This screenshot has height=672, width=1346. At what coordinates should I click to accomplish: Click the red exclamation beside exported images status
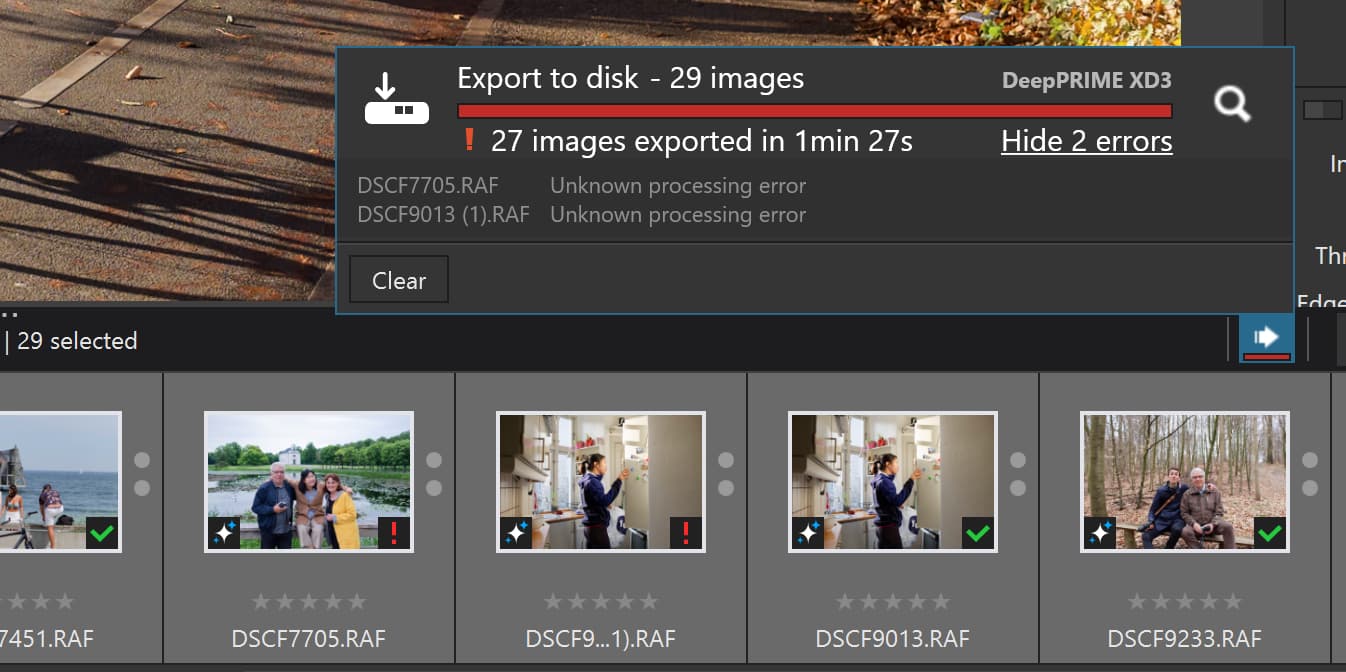[469, 141]
